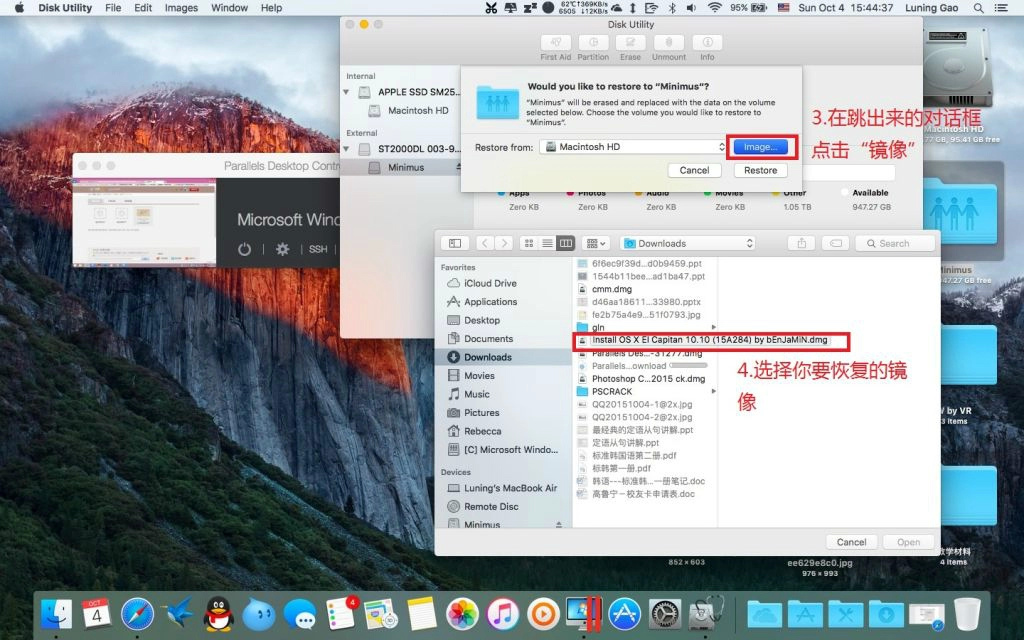Click the Unmount toolbar icon
This screenshot has width=1024, height=640.
click(669, 42)
